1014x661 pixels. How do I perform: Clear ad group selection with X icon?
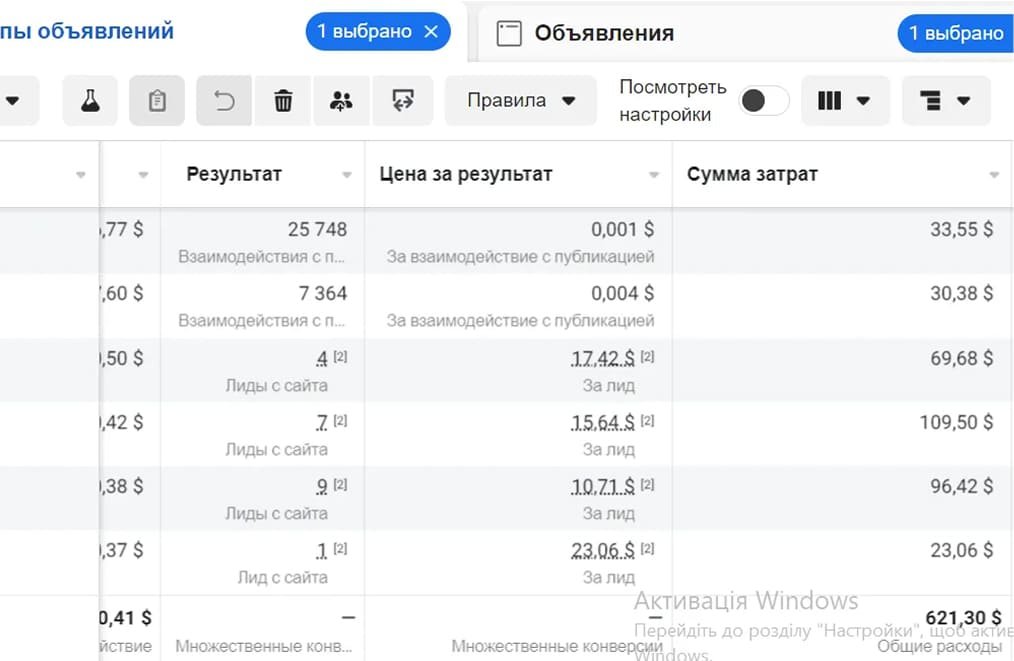pos(431,32)
